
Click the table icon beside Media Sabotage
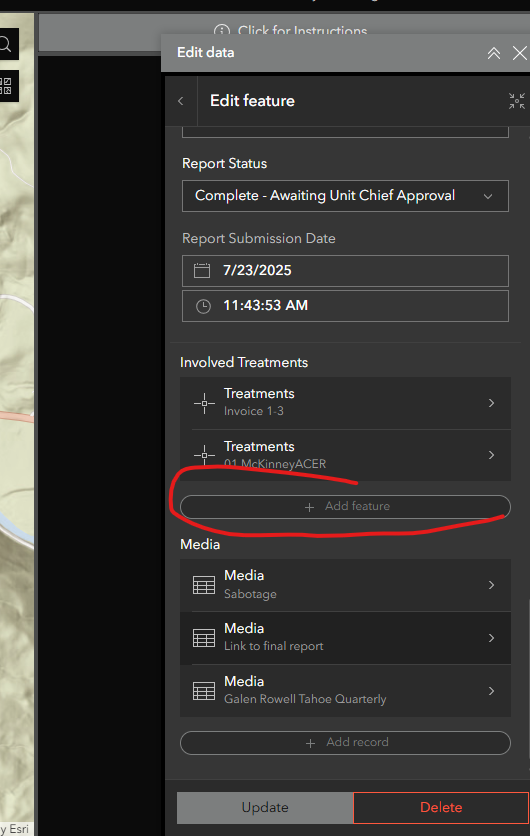[x=204, y=585]
